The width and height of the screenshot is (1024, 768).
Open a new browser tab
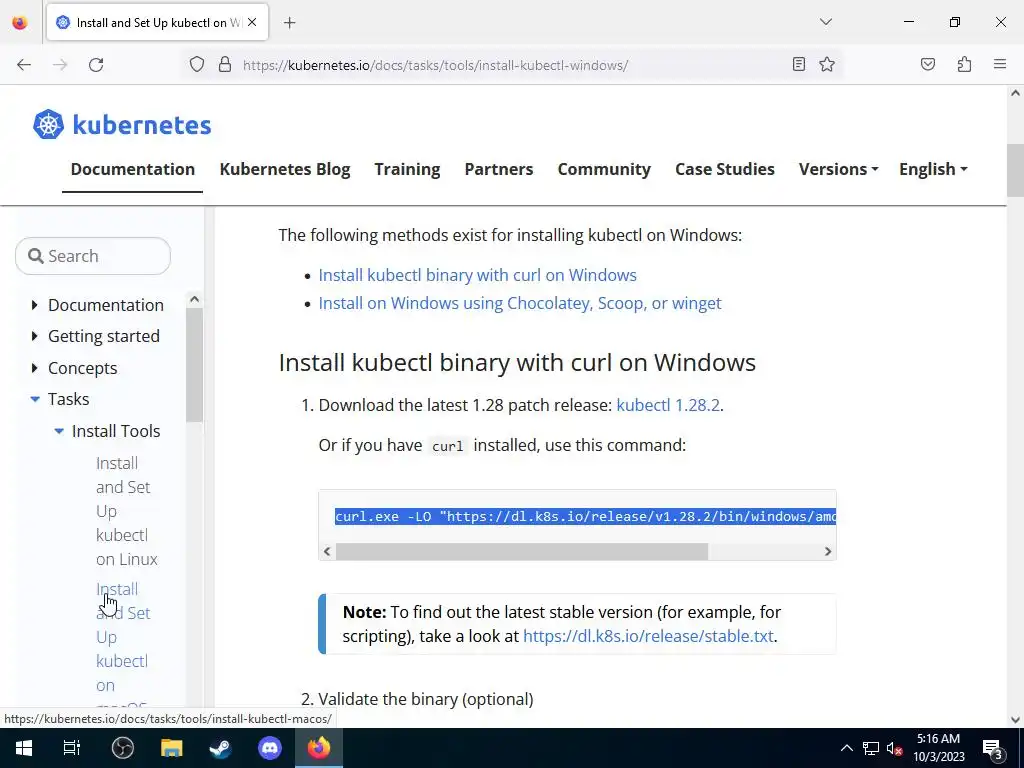[289, 23]
